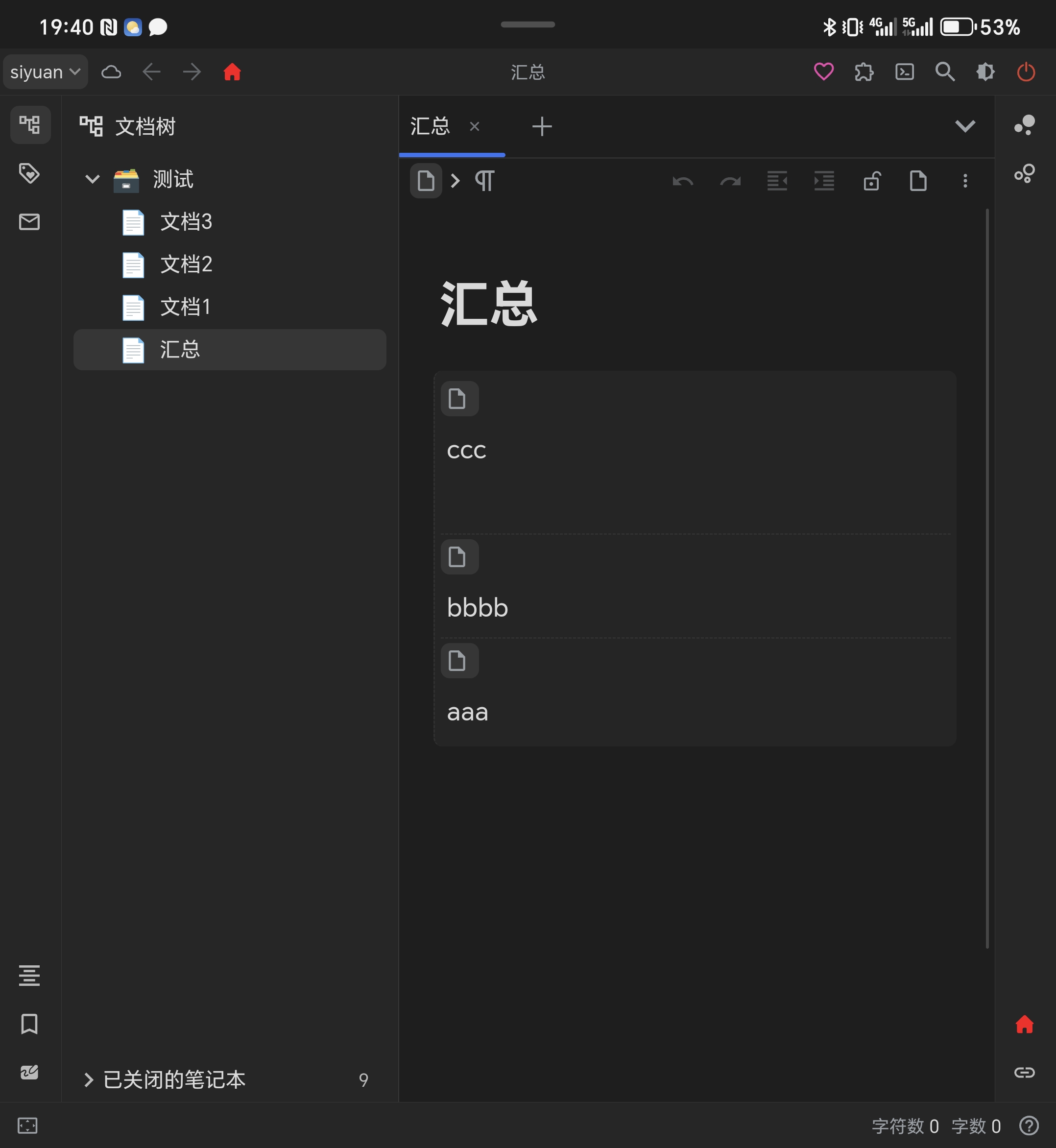Select the 汇总 tab
1056x1148 pixels.
pos(430,126)
